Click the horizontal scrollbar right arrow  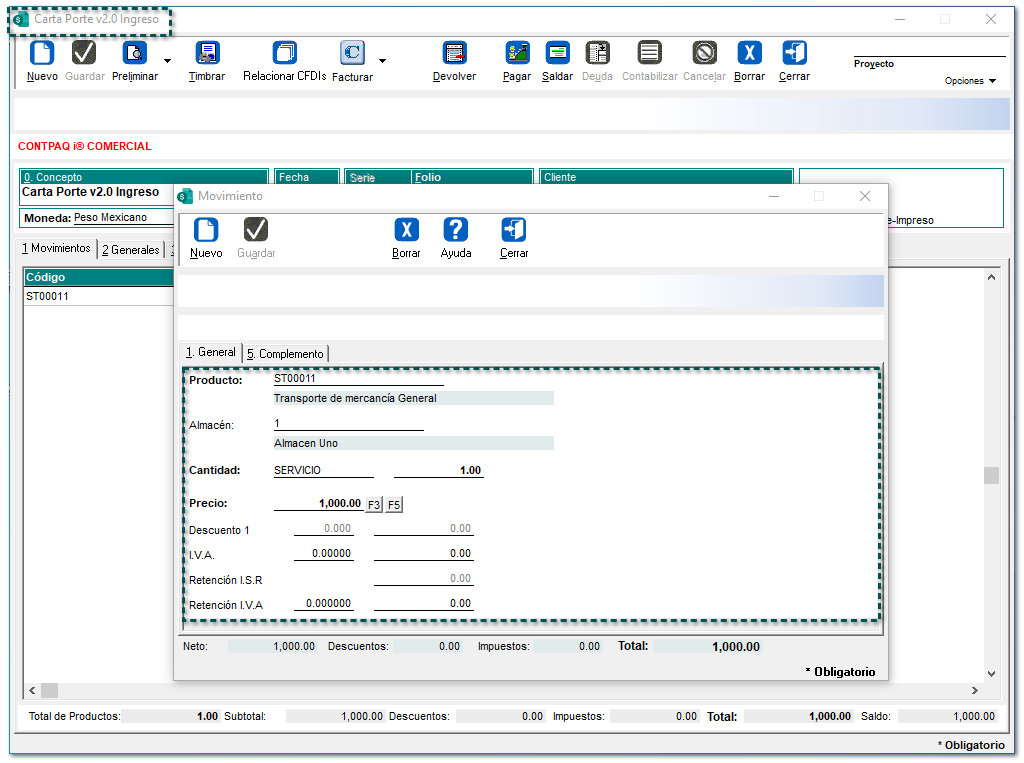975,691
